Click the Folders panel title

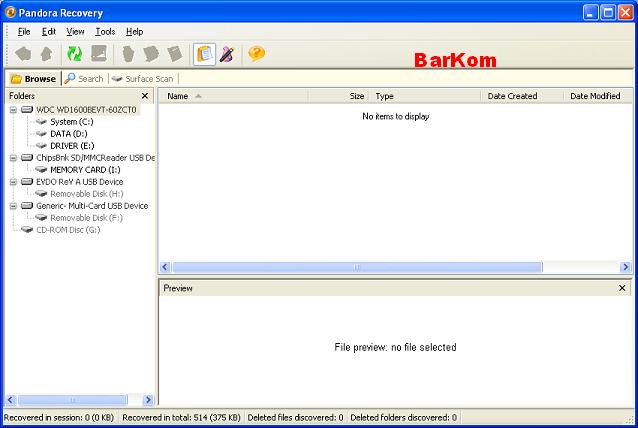[x=22, y=96]
